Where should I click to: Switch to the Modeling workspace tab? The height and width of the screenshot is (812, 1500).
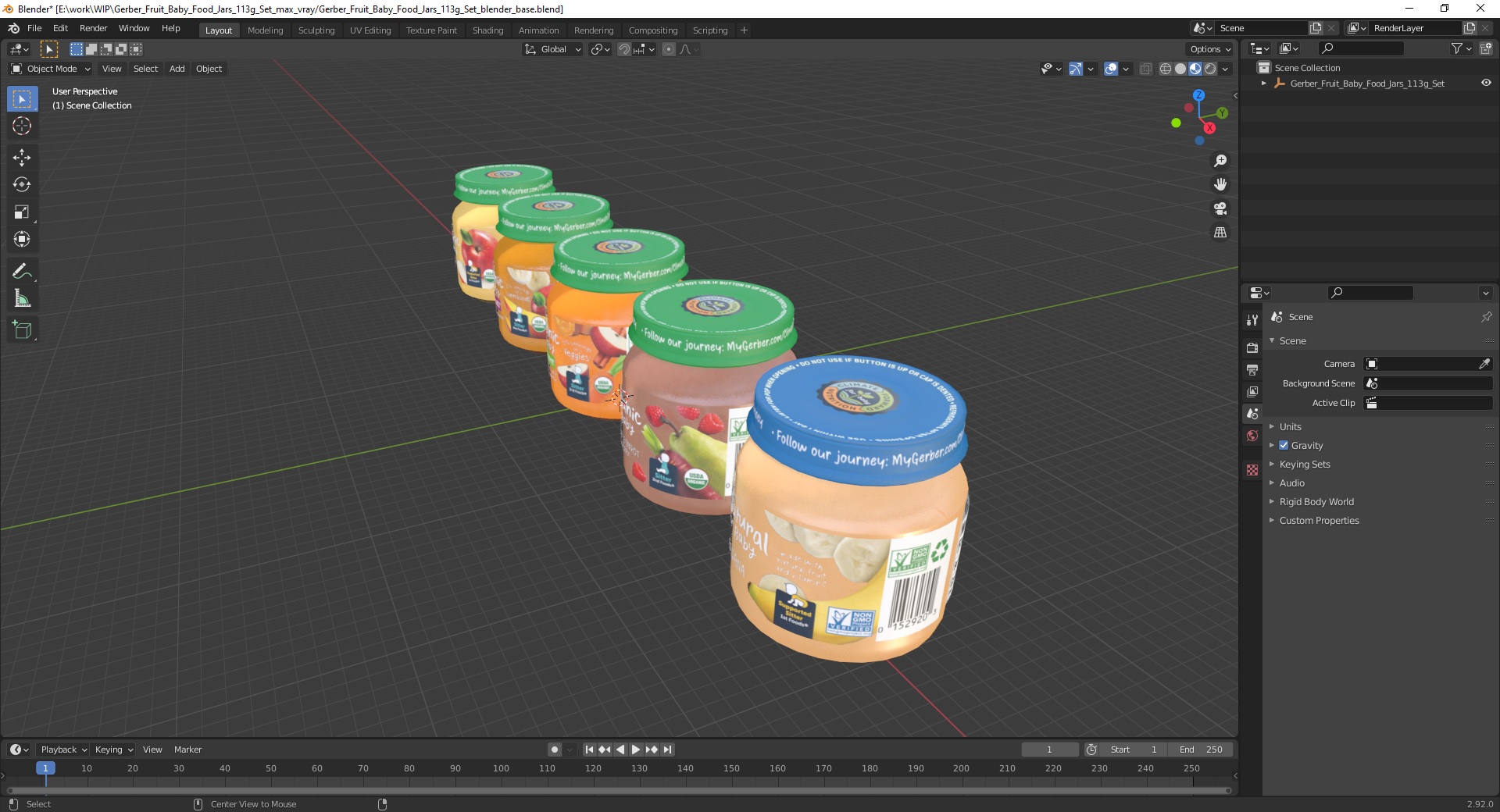pyautogui.click(x=266, y=30)
